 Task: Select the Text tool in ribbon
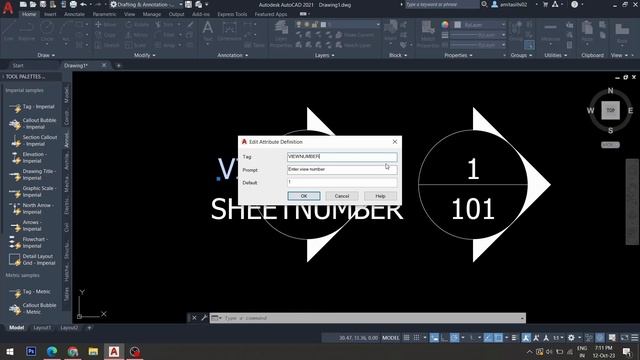point(207,32)
